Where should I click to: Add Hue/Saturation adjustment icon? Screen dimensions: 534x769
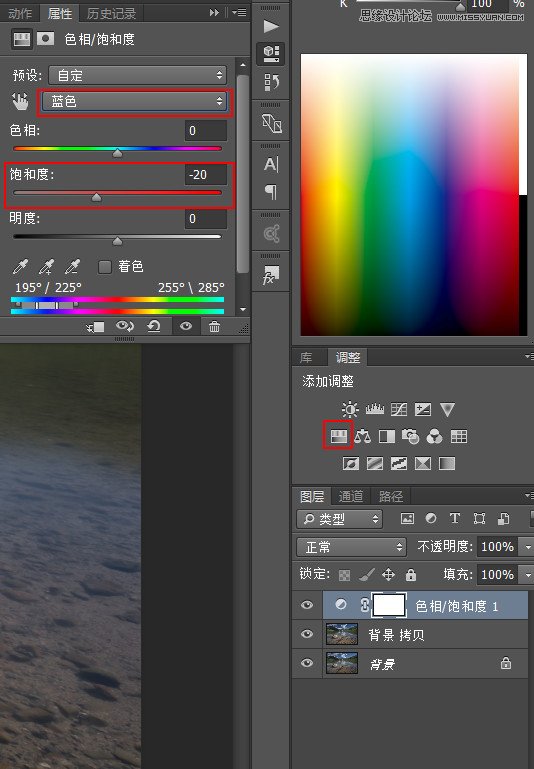(x=338, y=436)
